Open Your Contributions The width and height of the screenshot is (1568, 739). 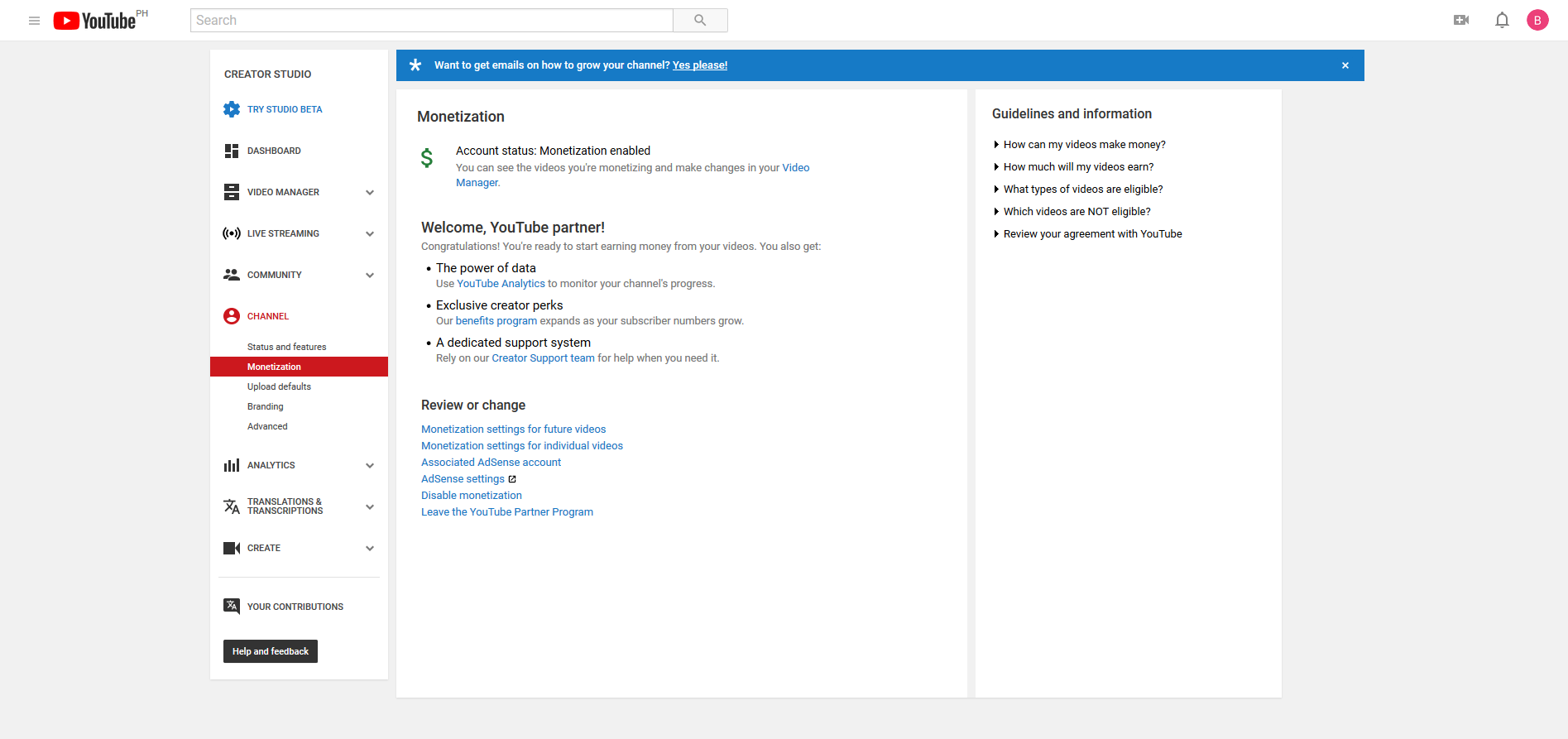pos(295,607)
